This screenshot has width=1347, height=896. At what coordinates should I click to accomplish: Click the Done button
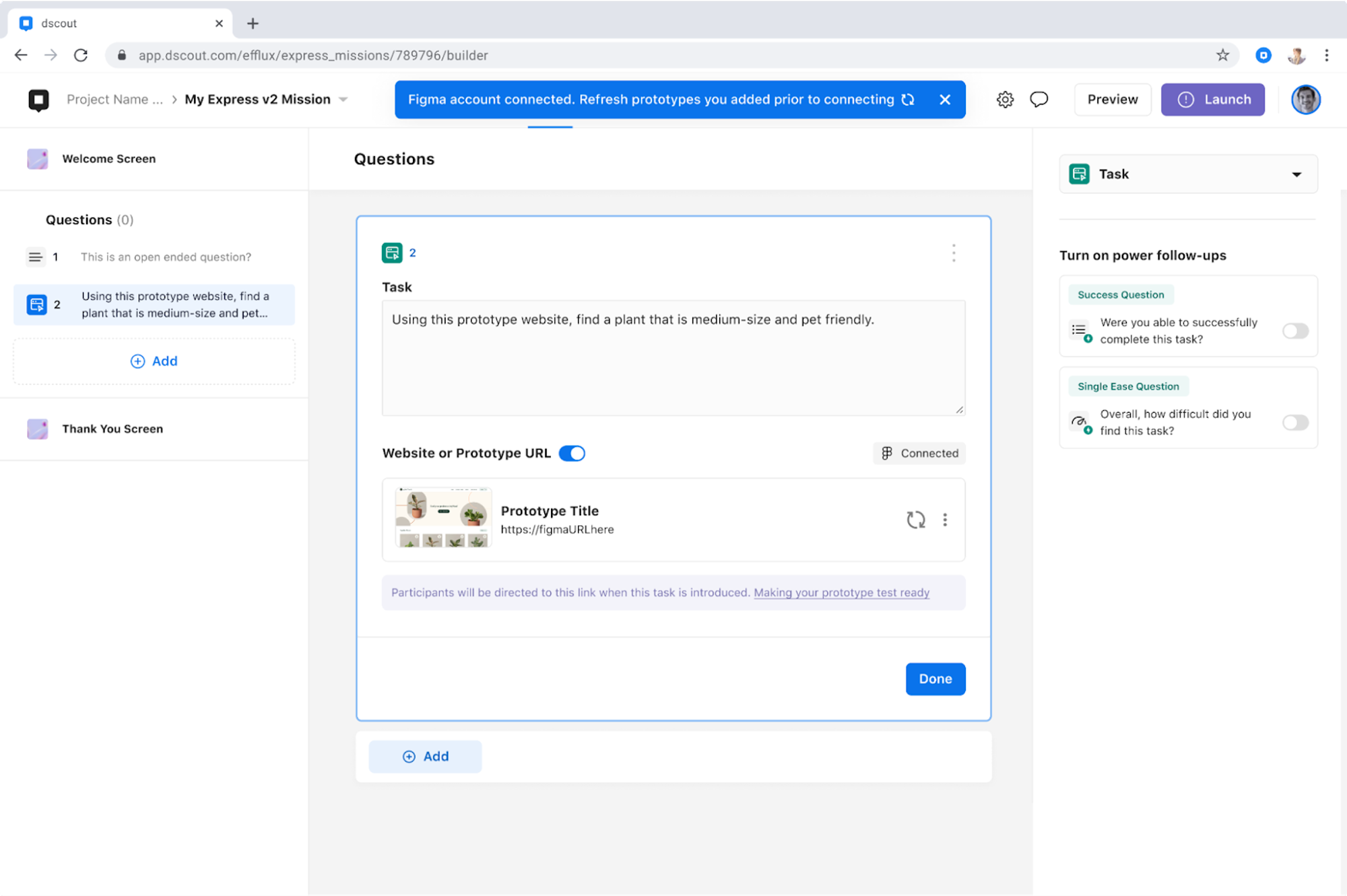click(935, 679)
